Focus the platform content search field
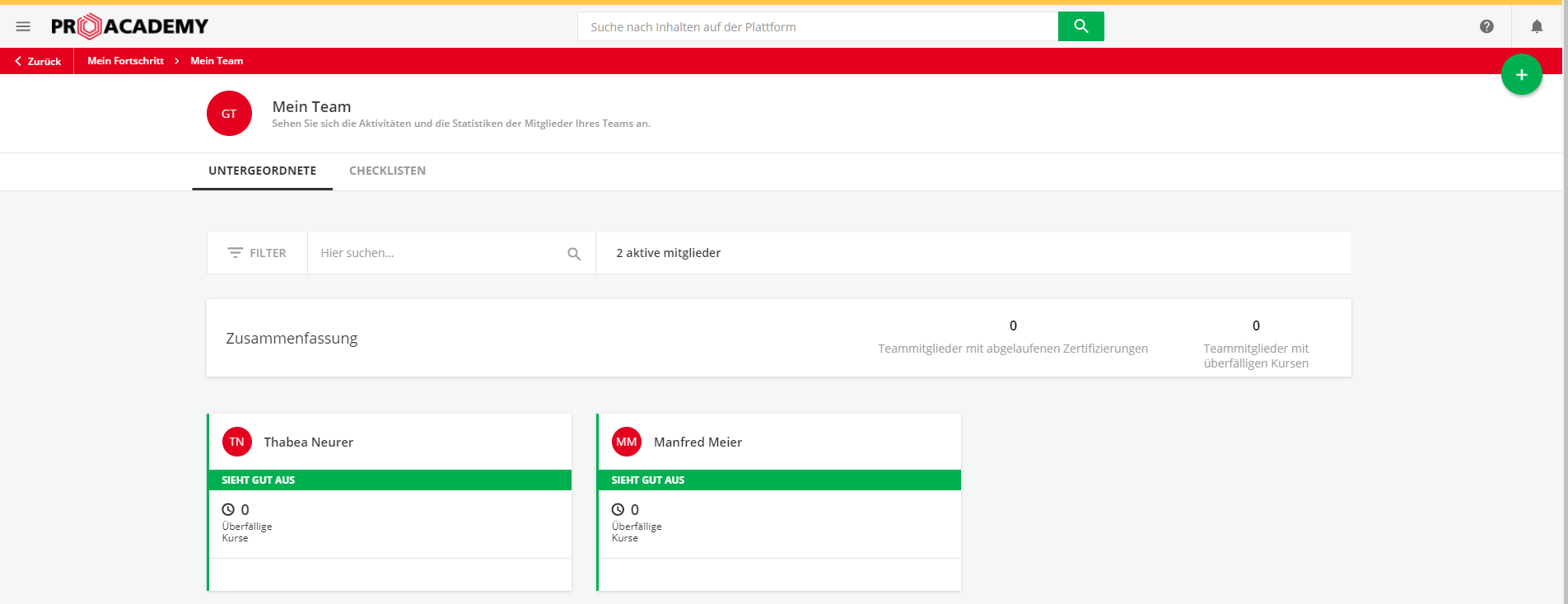Image resolution: width=1568 pixels, height=604 pixels. (817, 26)
